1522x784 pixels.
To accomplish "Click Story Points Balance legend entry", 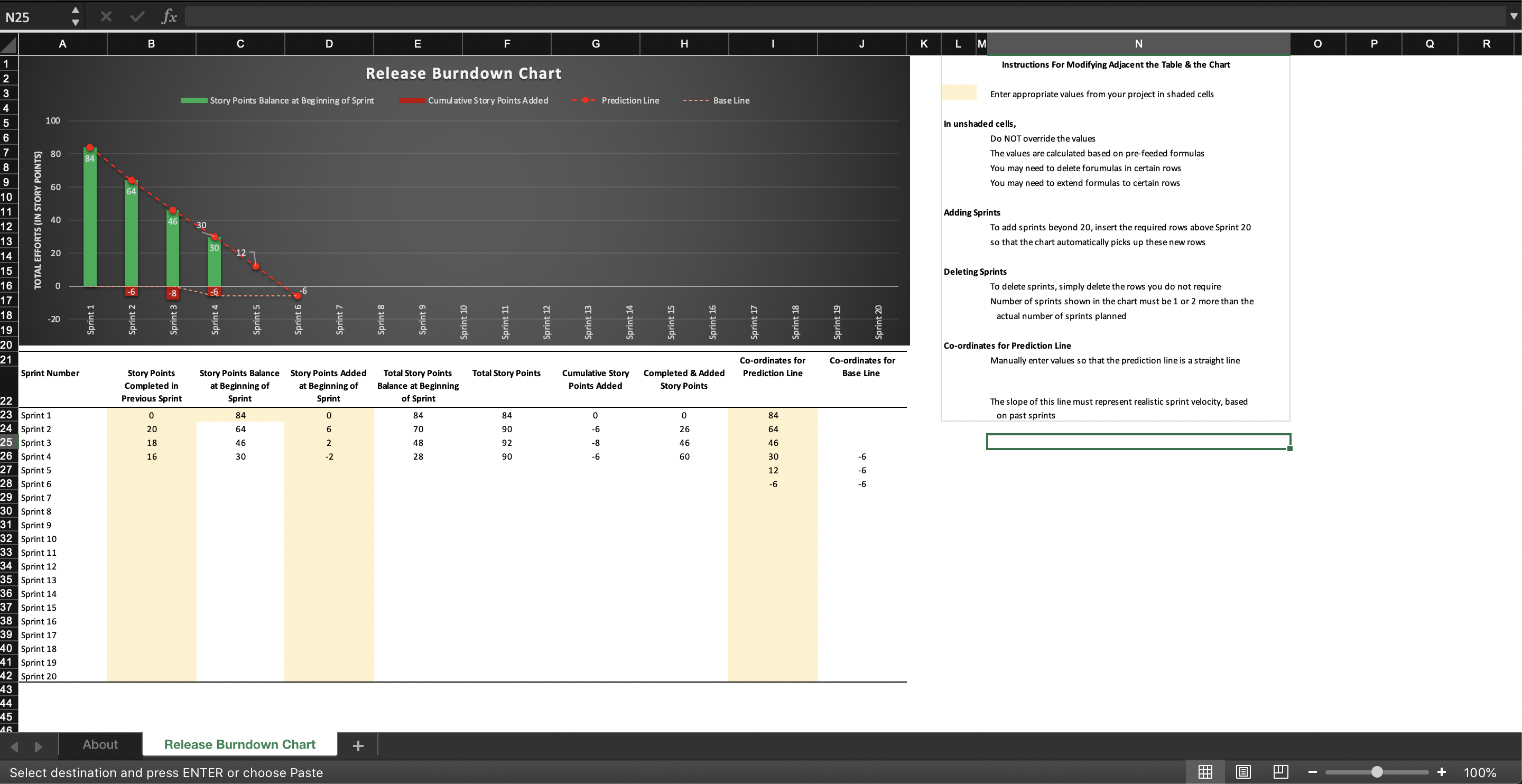I will [277, 100].
